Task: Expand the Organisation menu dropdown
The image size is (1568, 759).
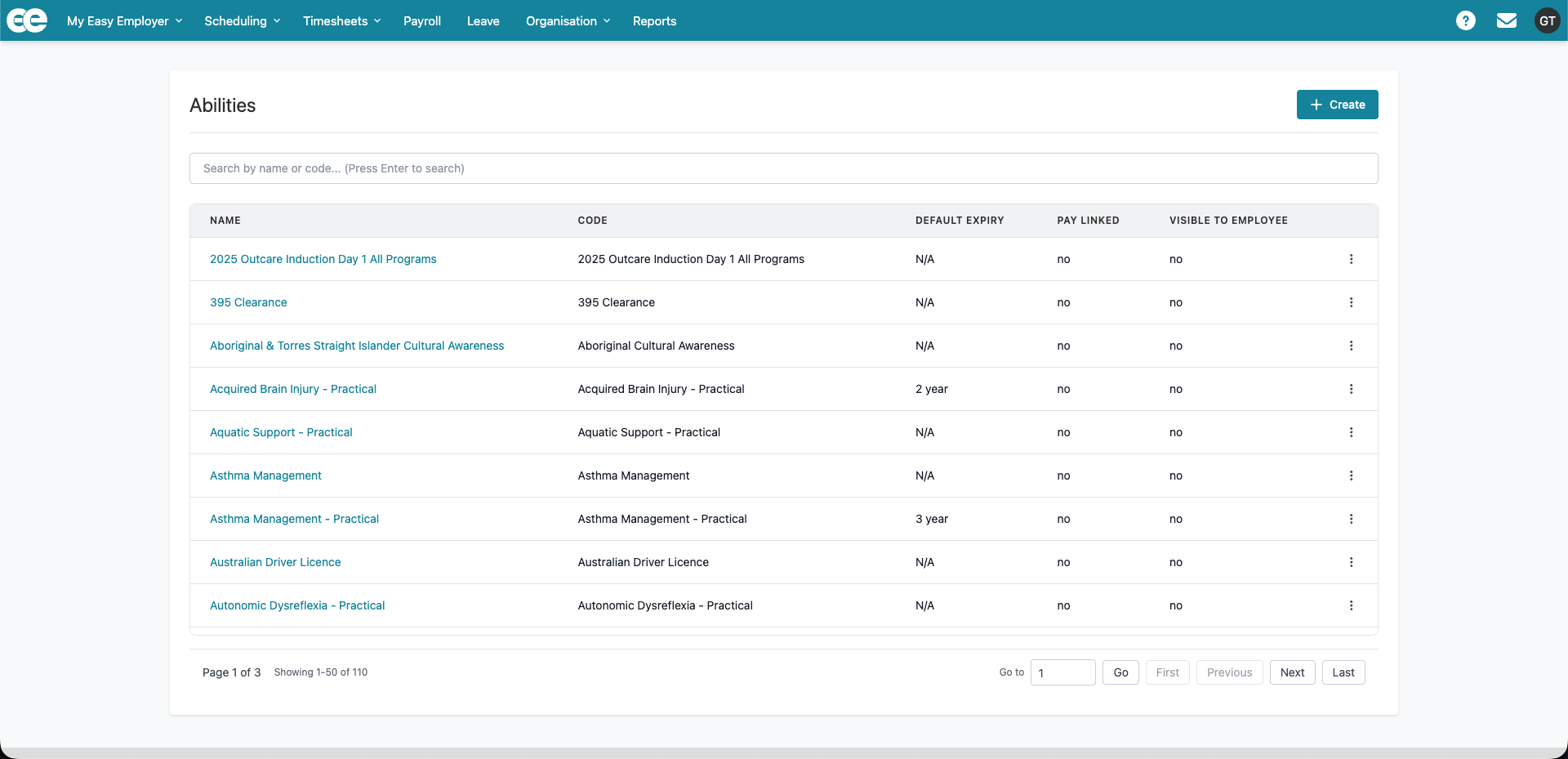Action: [x=568, y=21]
